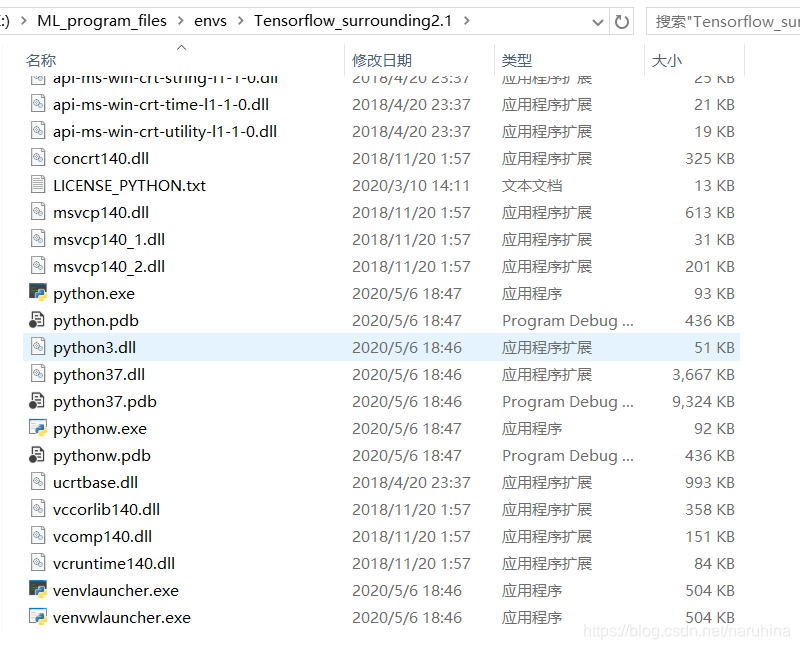Select the vcruntime140.dll file name

point(114,564)
